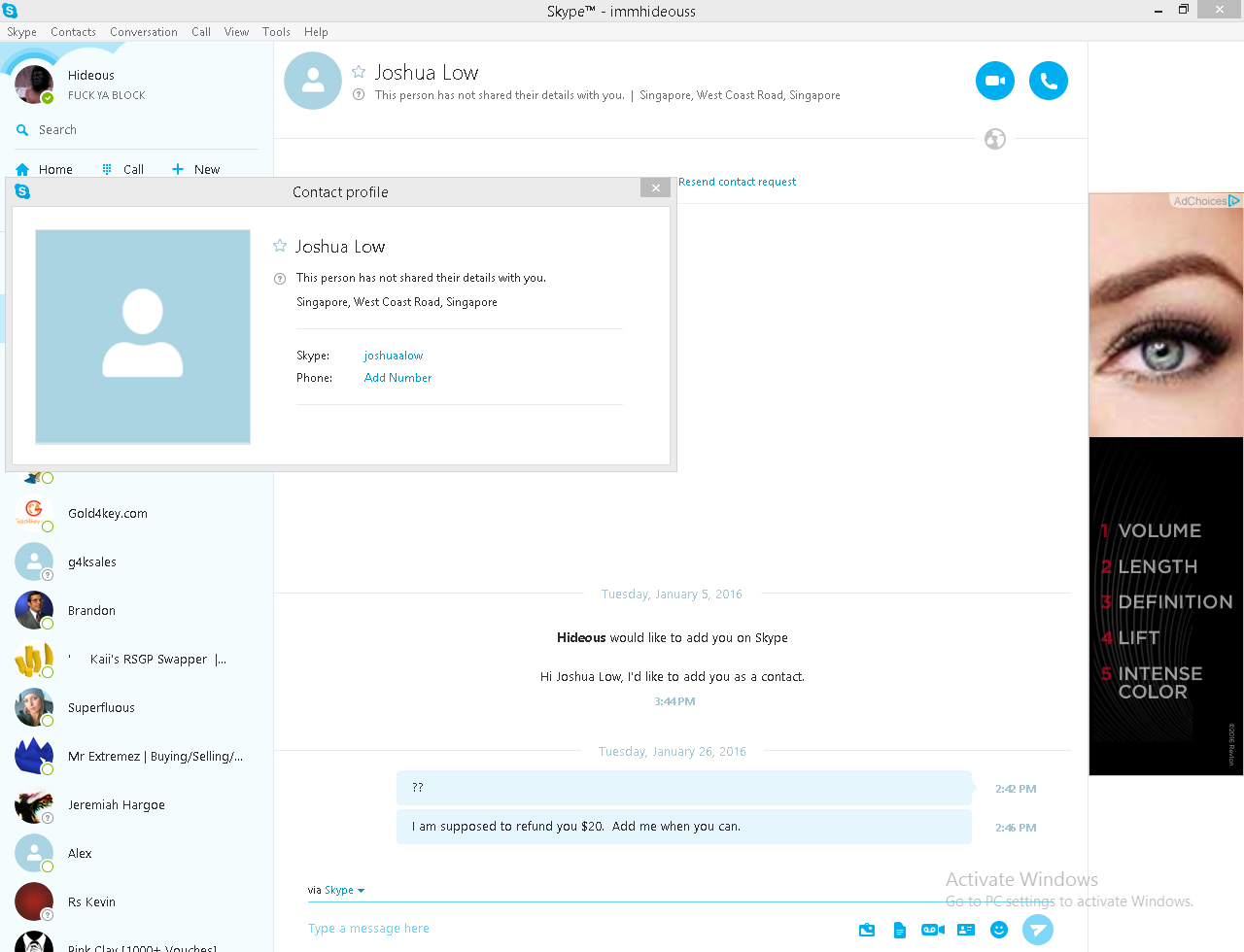Click the search magnifier icon

(22, 130)
